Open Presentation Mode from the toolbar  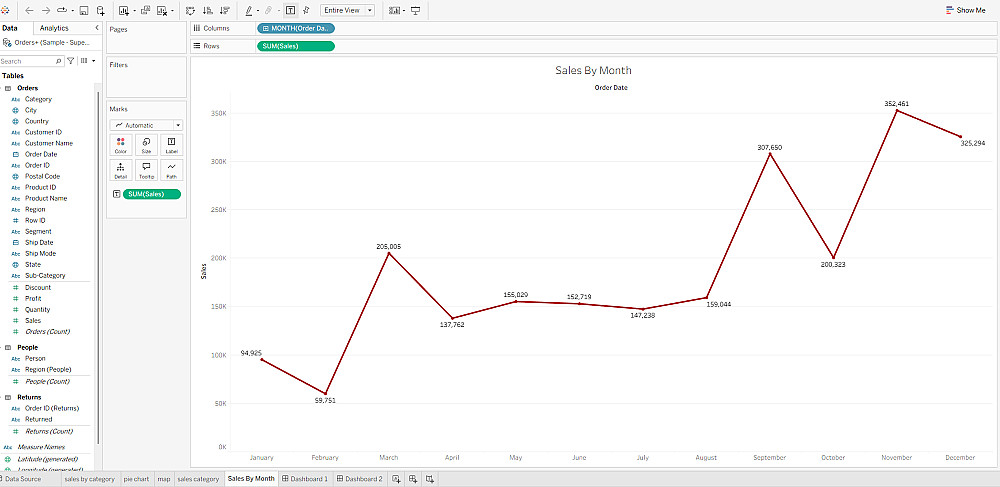416,10
